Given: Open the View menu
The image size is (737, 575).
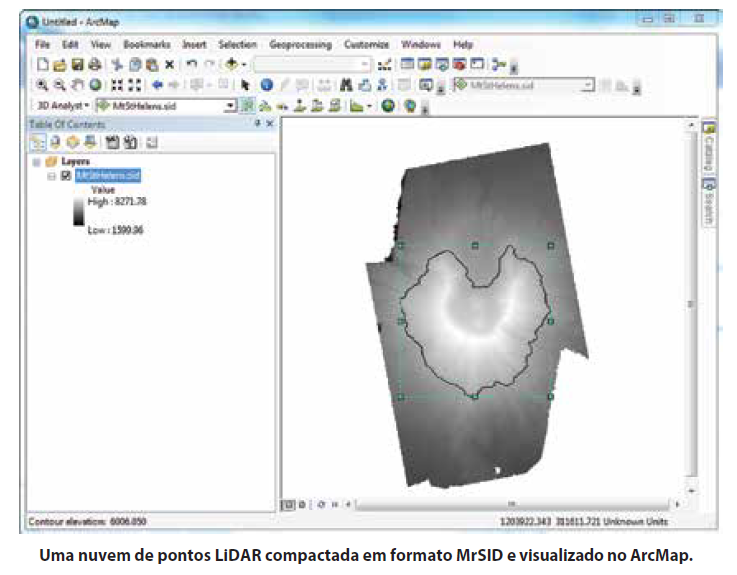Looking at the screenshot, I should 101,45.
